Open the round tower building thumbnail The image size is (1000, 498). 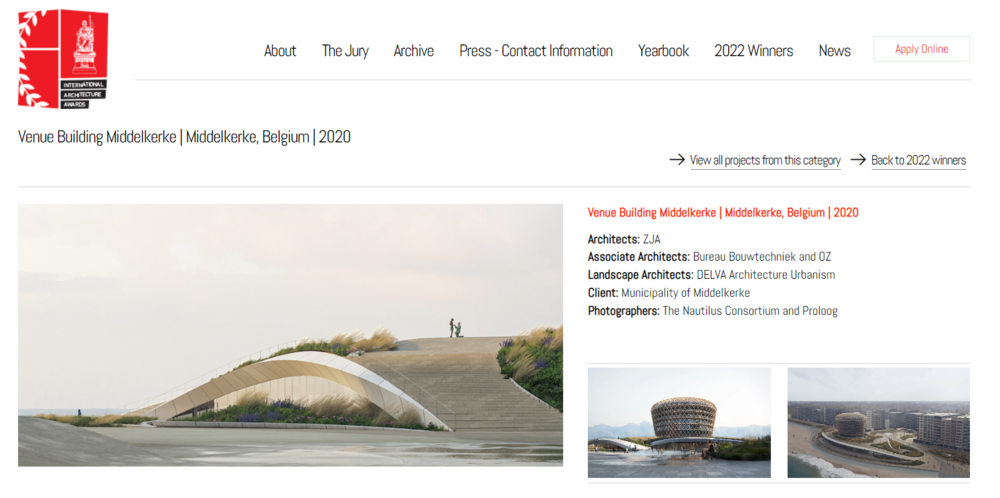click(679, 423)
